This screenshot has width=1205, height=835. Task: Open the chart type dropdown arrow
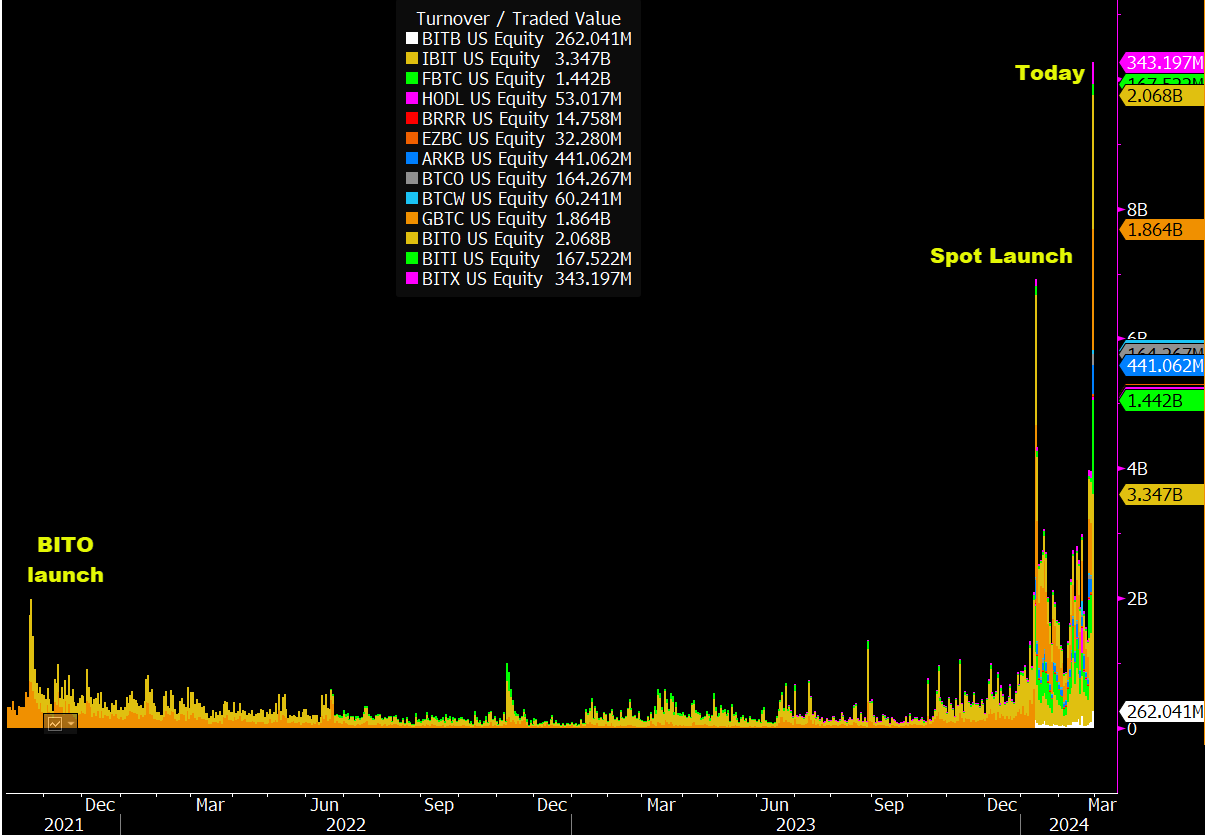pyautogui.click(x=70, y=723)
